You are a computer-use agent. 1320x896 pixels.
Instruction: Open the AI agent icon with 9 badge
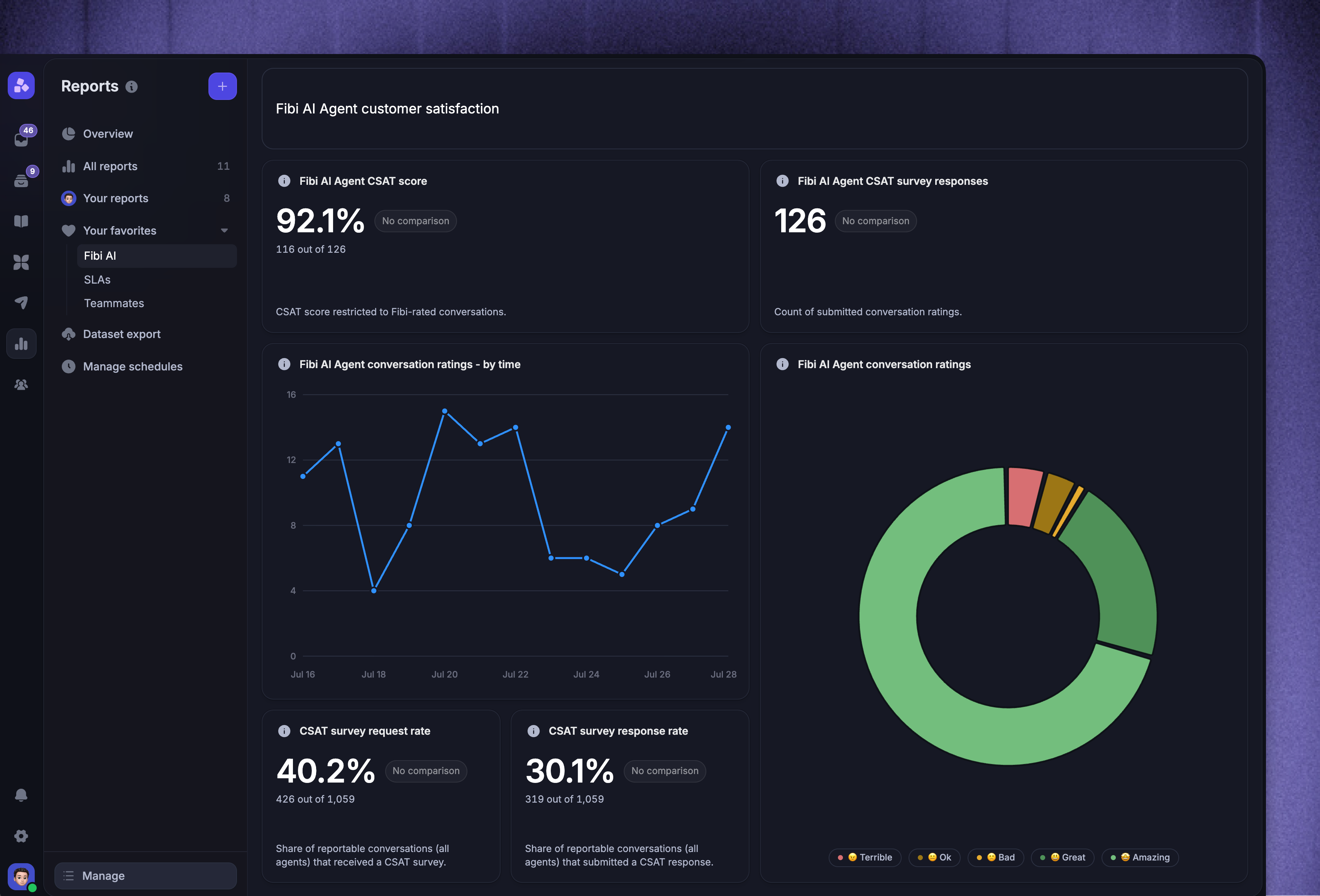[x=22, y=179]
